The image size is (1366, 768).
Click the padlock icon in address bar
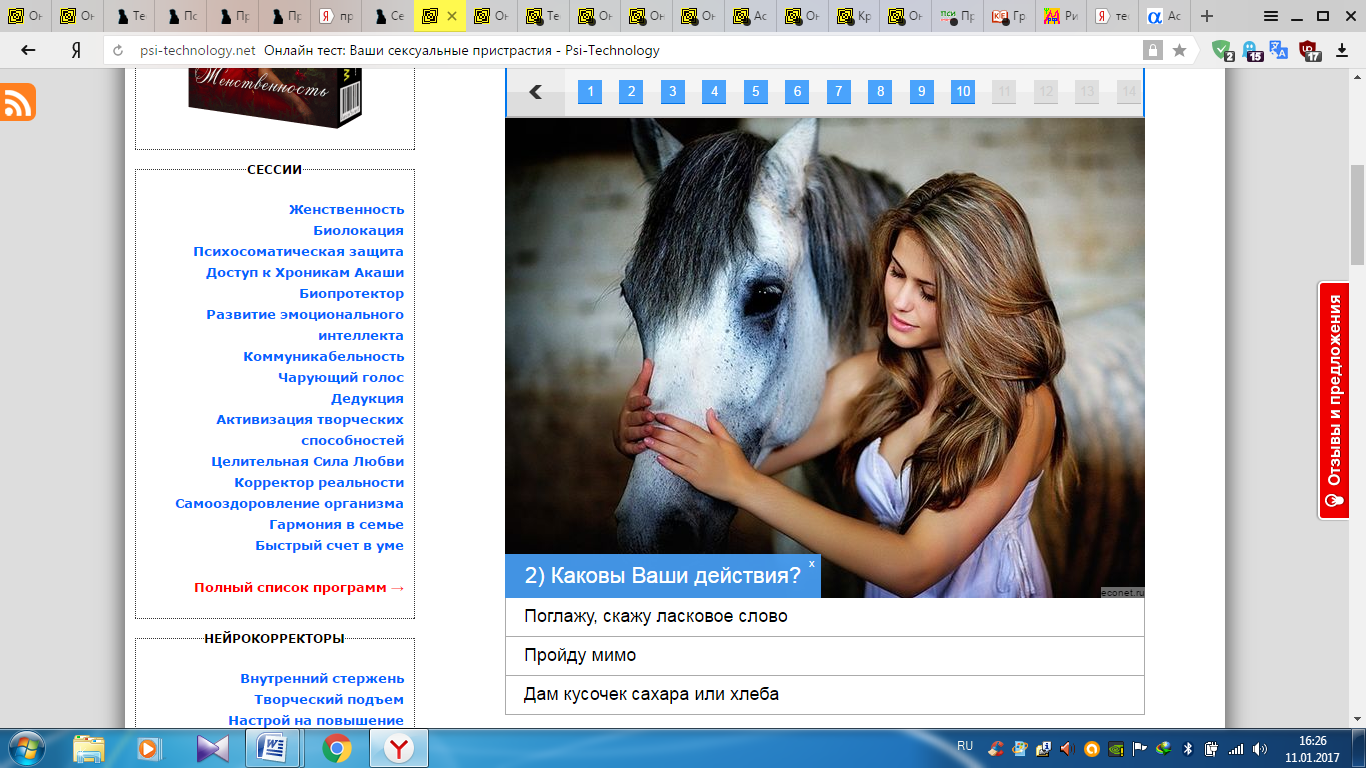point(1153,50)
